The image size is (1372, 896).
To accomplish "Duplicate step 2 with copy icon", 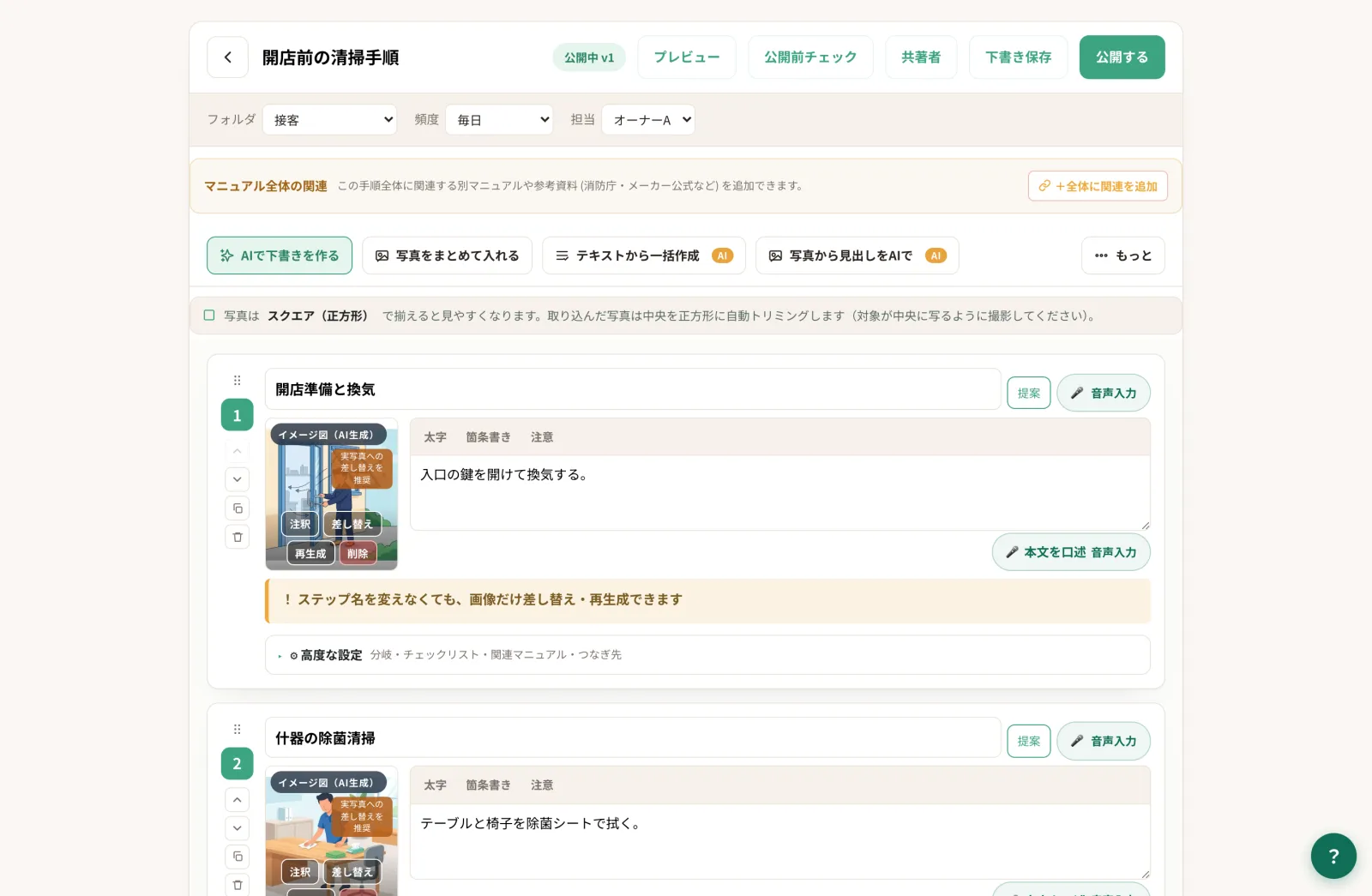I will (x=238, y=857).
